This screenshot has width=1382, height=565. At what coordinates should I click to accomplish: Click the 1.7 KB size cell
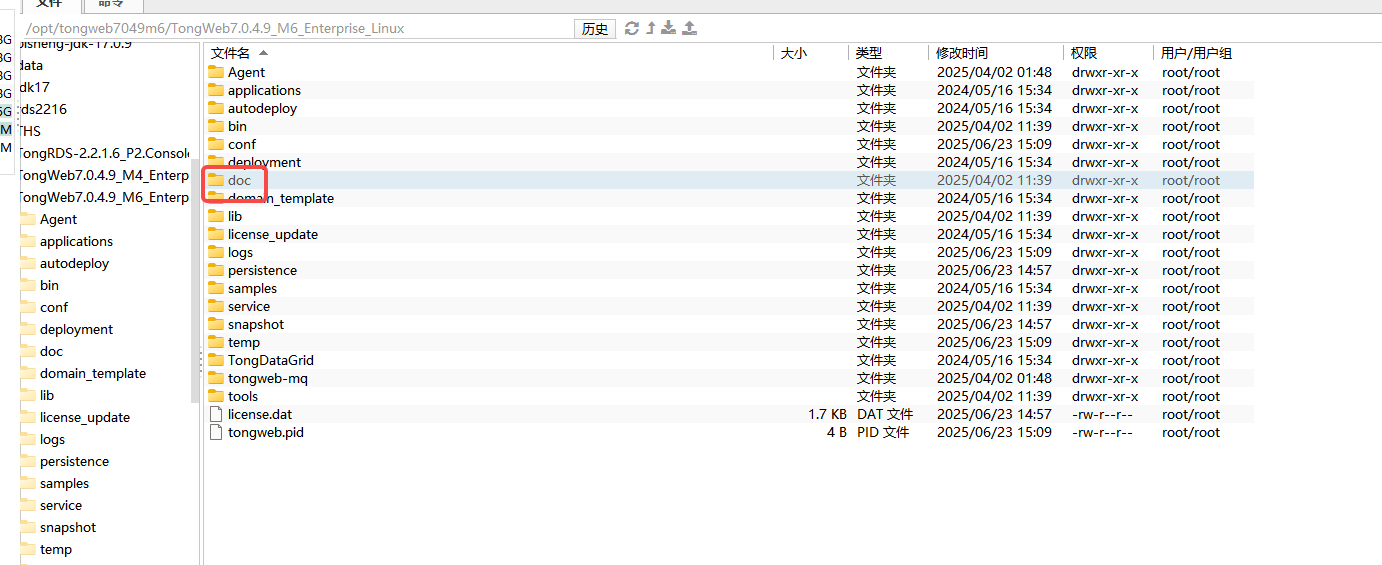[x=828, y=414]
